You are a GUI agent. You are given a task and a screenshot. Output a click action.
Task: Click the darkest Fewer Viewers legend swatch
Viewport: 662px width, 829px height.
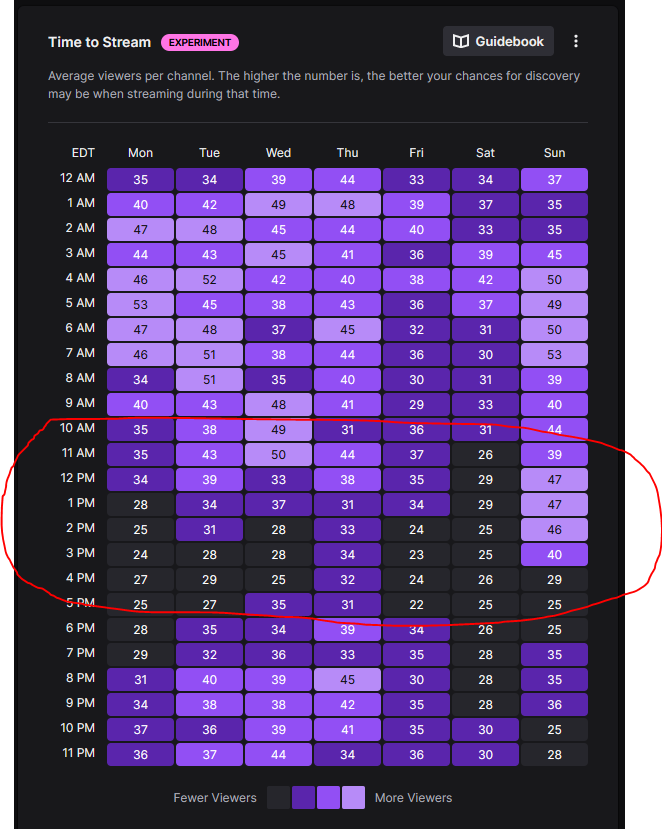[x=278, y=797]
